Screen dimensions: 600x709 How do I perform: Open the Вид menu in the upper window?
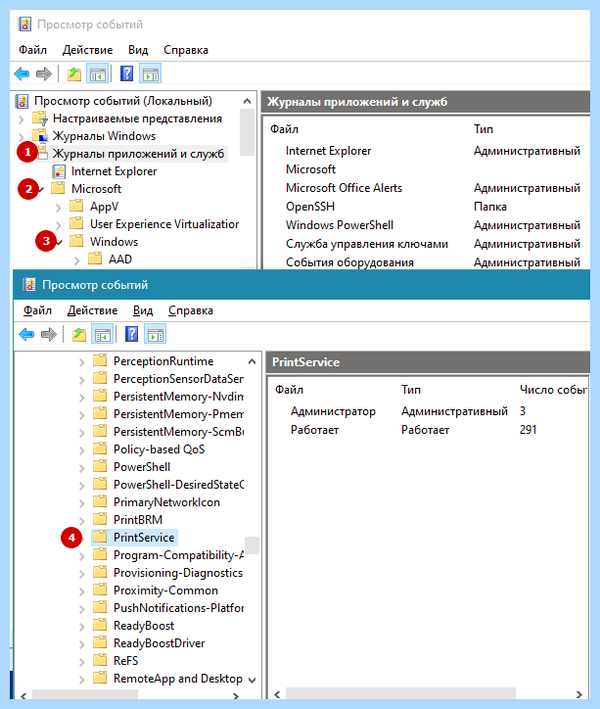pos(138,50)
